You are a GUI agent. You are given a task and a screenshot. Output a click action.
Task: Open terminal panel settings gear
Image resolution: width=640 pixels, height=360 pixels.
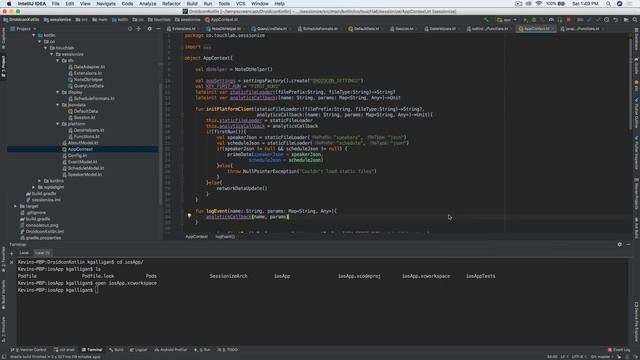(620, 244)
